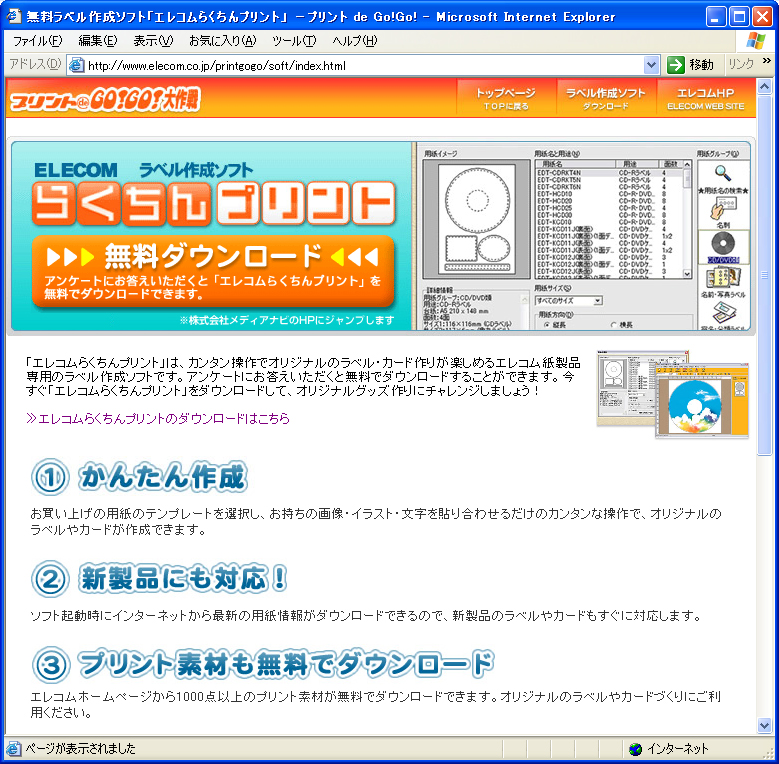Click the 無料ダウンロード orange banner button
The image size is (779, 764).
tap(213, 271)
